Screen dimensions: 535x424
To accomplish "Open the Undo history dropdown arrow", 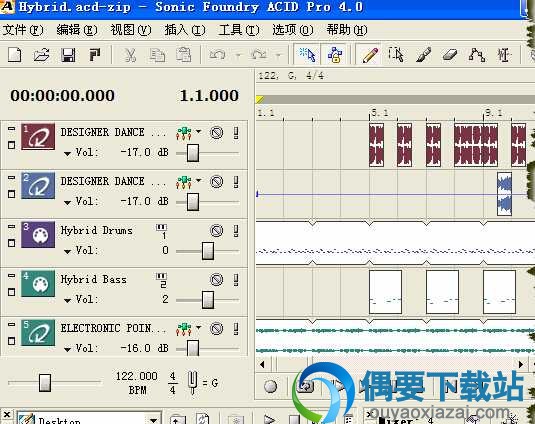I will (238, 55).
